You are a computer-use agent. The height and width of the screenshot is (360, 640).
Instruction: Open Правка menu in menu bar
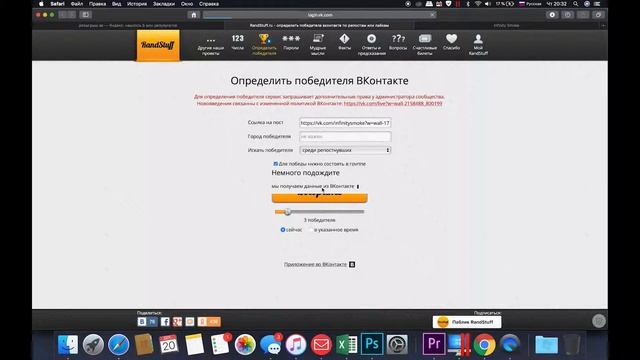(x=97, y=4)
